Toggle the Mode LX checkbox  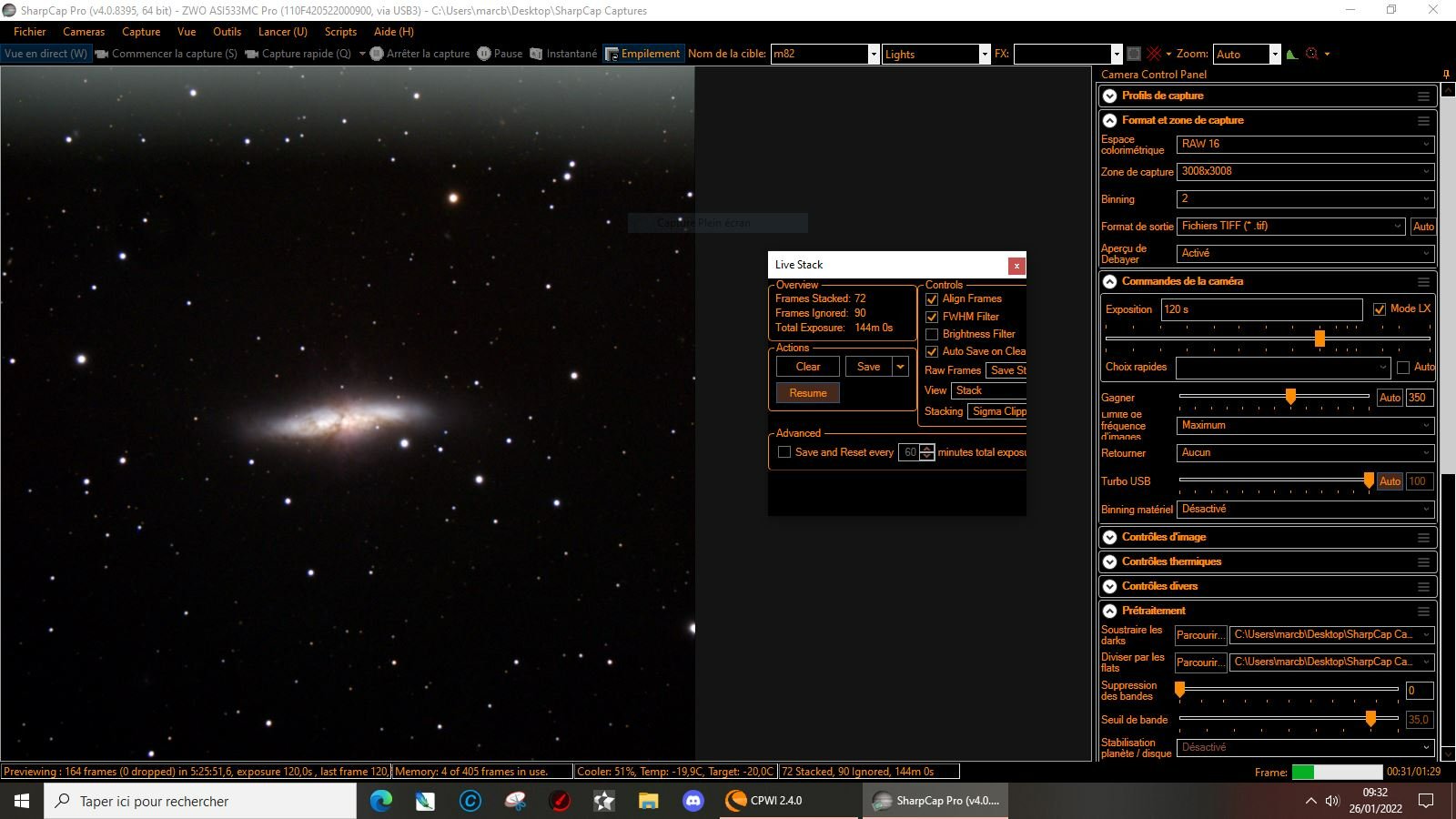coord(1380,308)
